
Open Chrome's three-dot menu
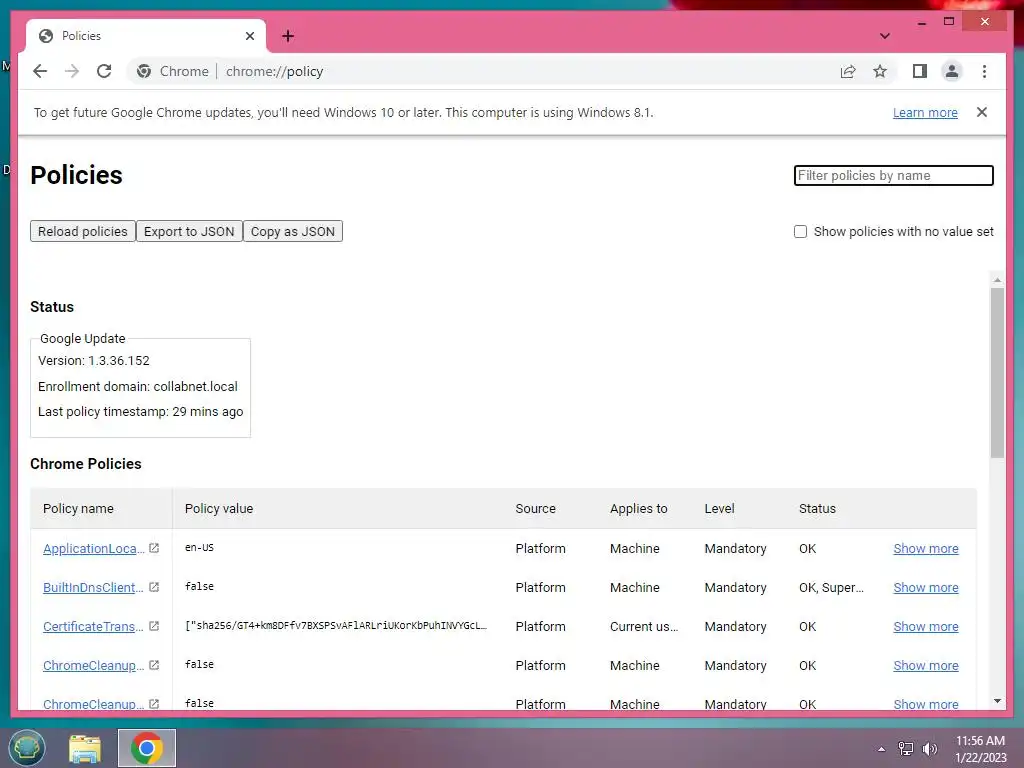pyautogui.click(x=984, y=71)
